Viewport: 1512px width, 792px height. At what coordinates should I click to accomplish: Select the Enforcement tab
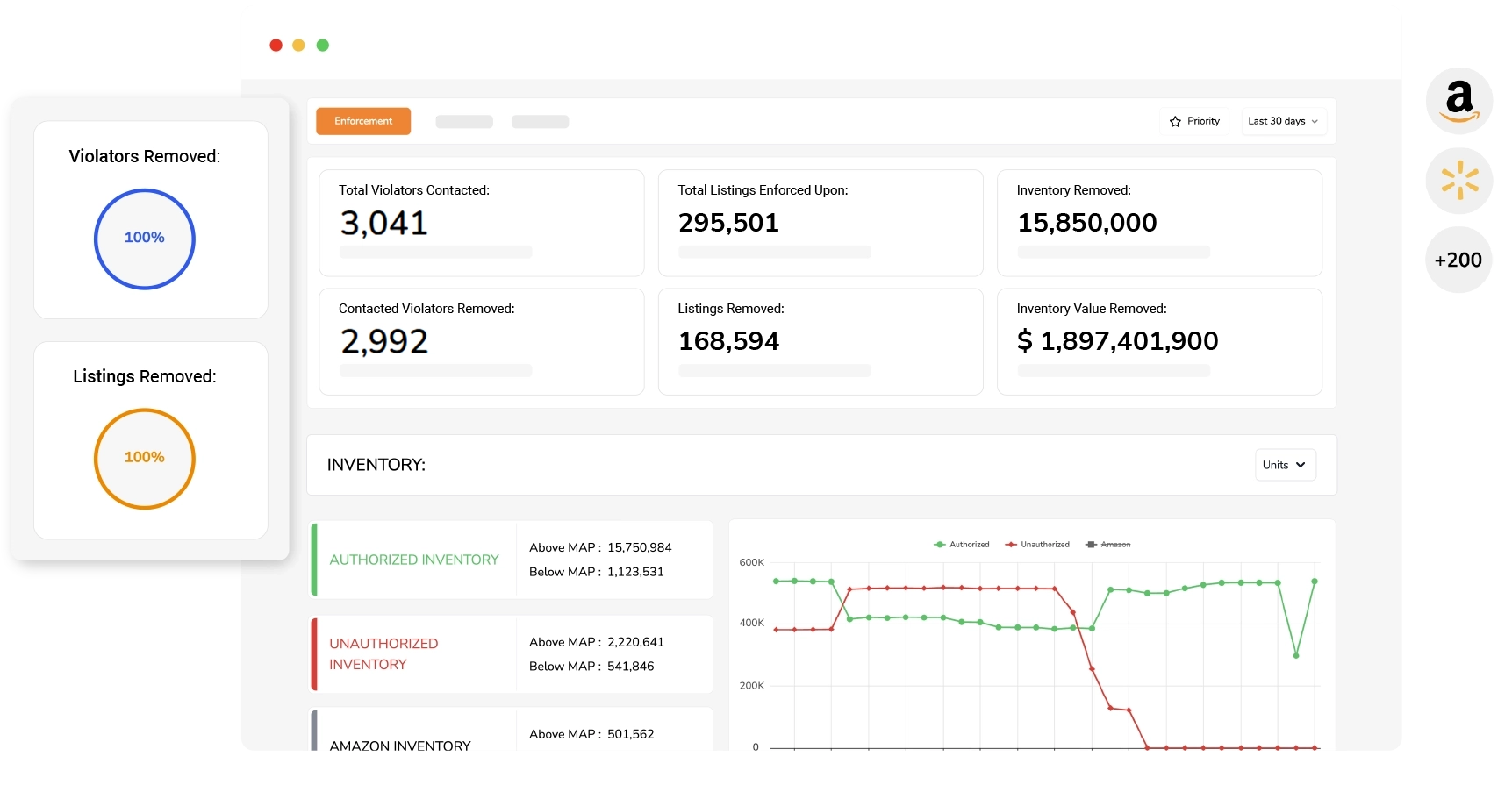tap(363, 122)
